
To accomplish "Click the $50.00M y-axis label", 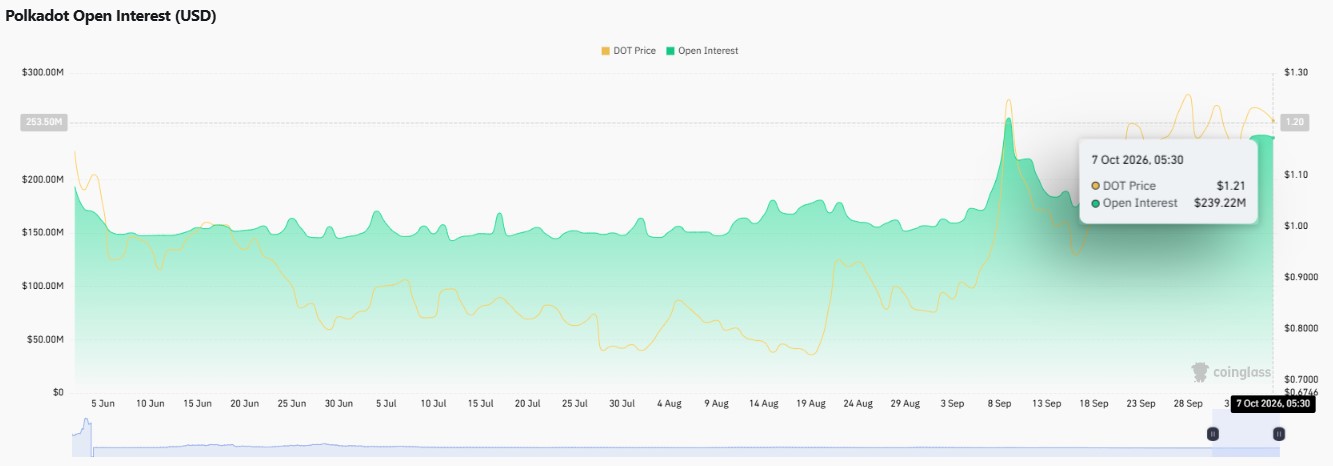I will pyautogui.click(x=46, y=340).
